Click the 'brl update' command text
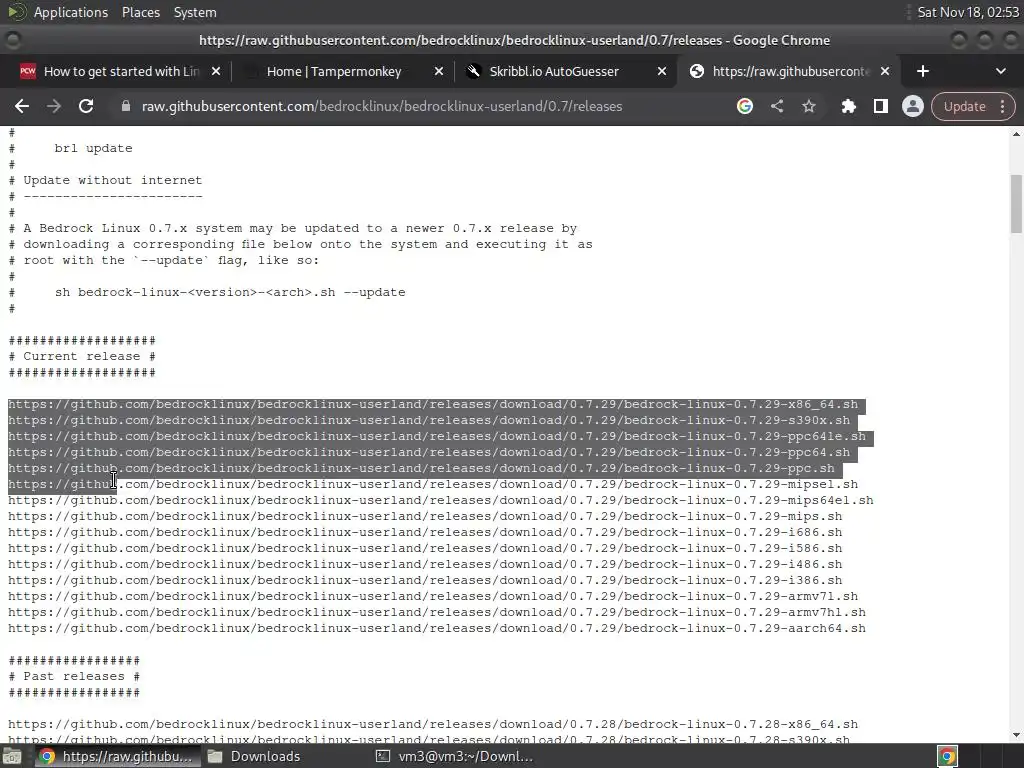This screenshot has height=768, width=1024. click(93, 148)
